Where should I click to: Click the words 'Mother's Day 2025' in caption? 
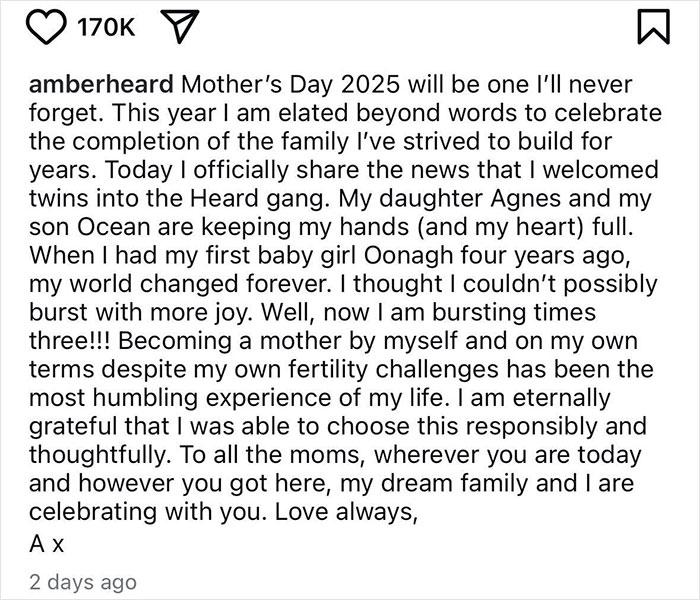coord(290,84)
